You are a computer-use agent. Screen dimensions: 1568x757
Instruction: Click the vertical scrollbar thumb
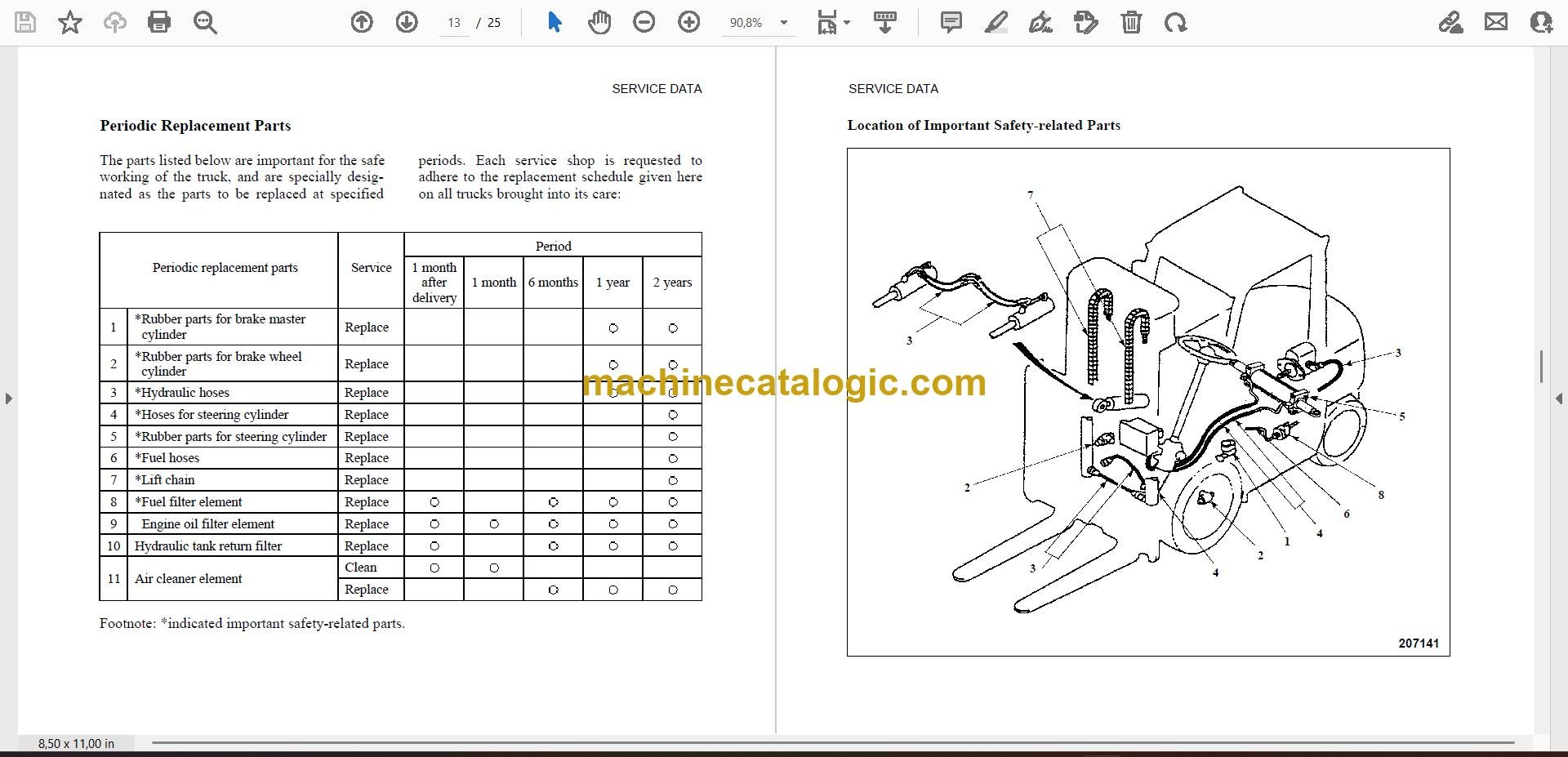tap(1541, 367)
